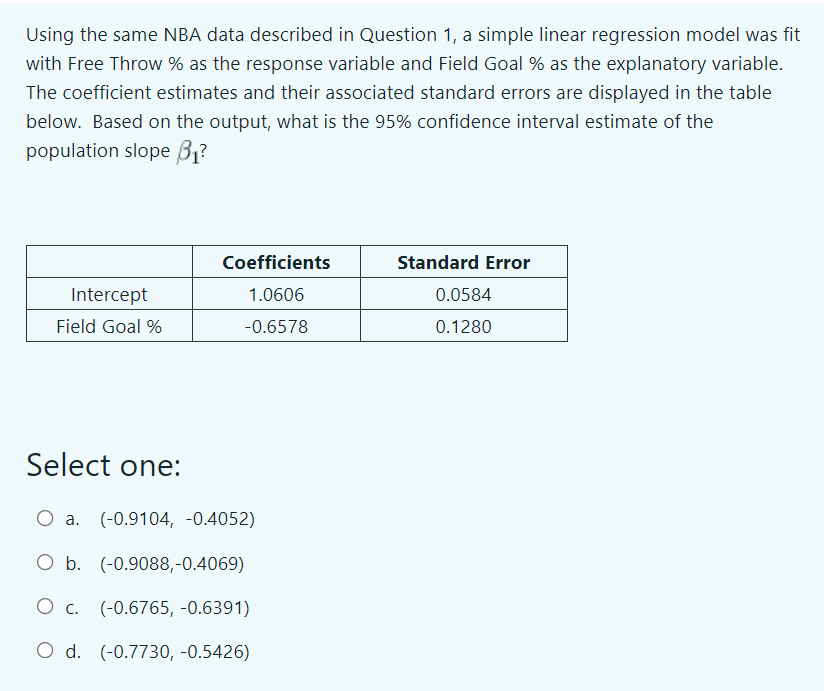
Task: Select radio button for option c
Action: point(45,607)
